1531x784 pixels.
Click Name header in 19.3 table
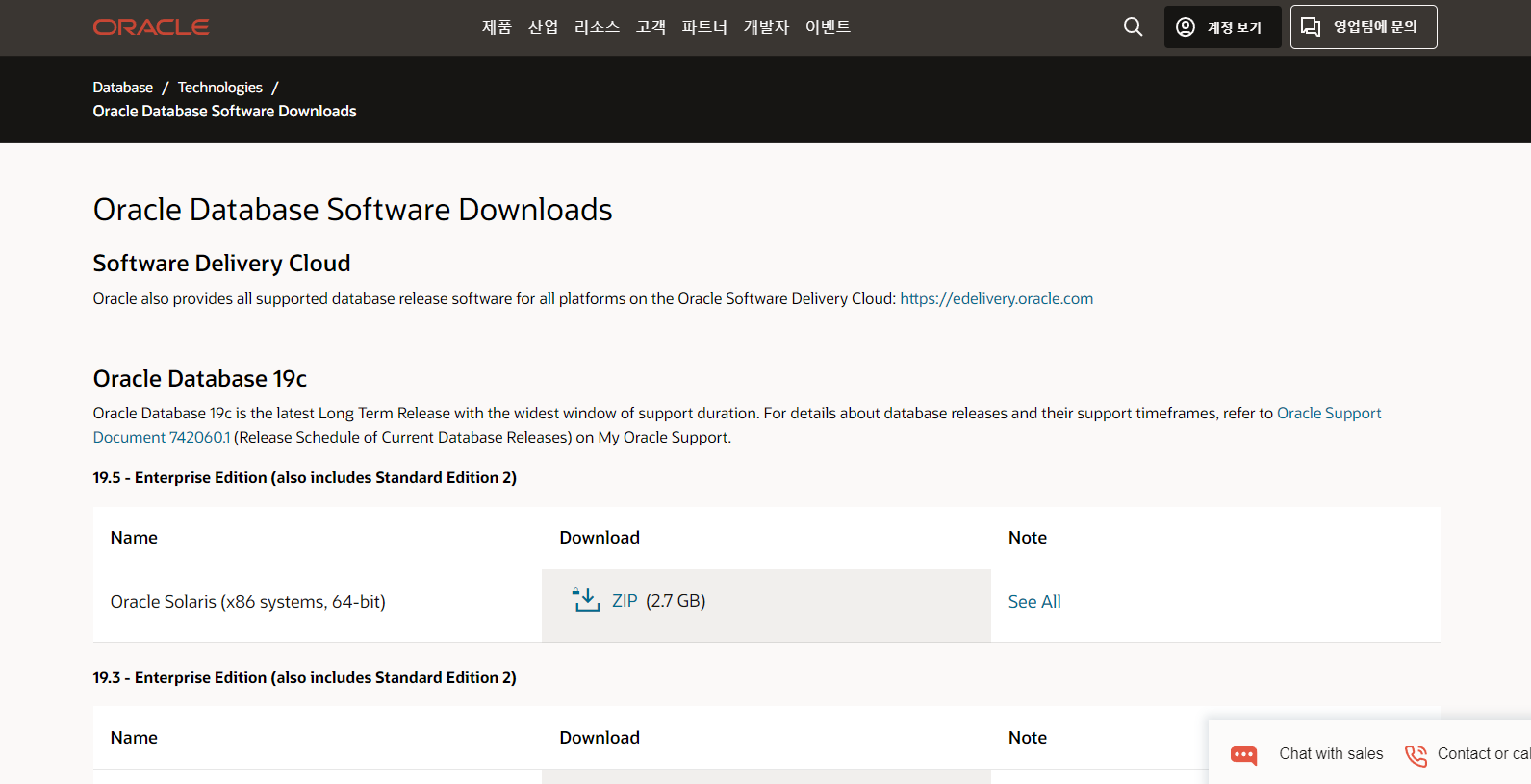coord(134,738)
